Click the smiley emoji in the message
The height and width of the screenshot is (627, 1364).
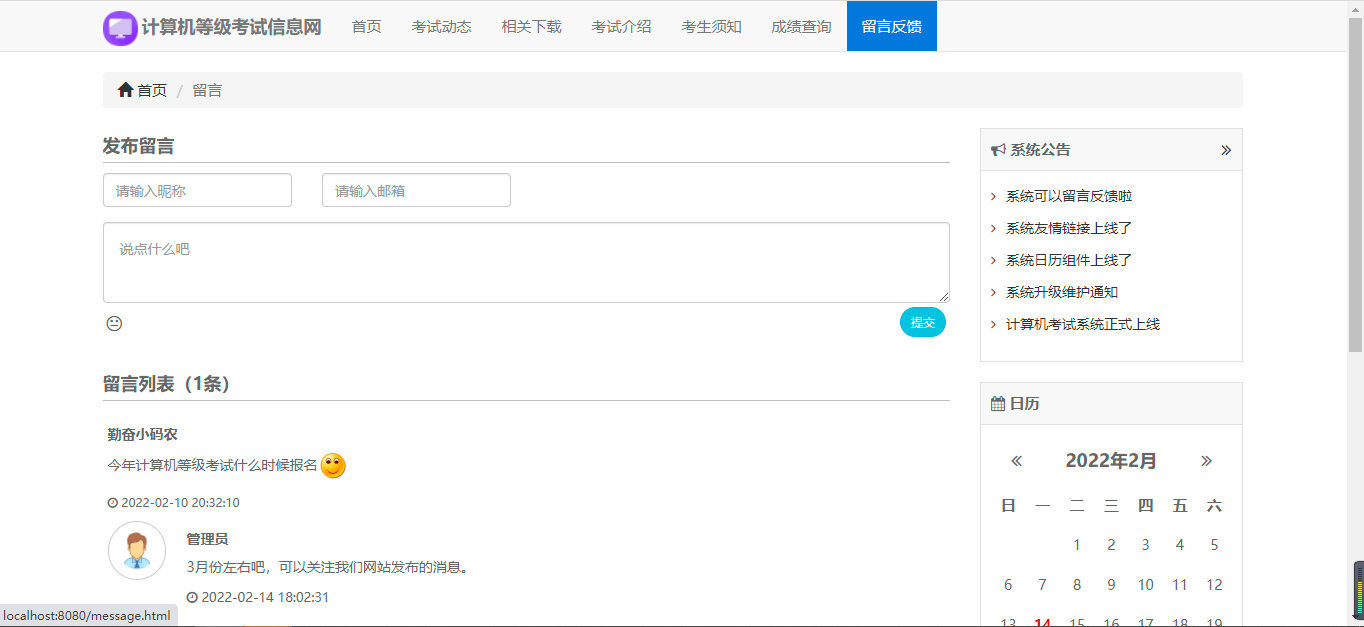click(x=333, y=465)
